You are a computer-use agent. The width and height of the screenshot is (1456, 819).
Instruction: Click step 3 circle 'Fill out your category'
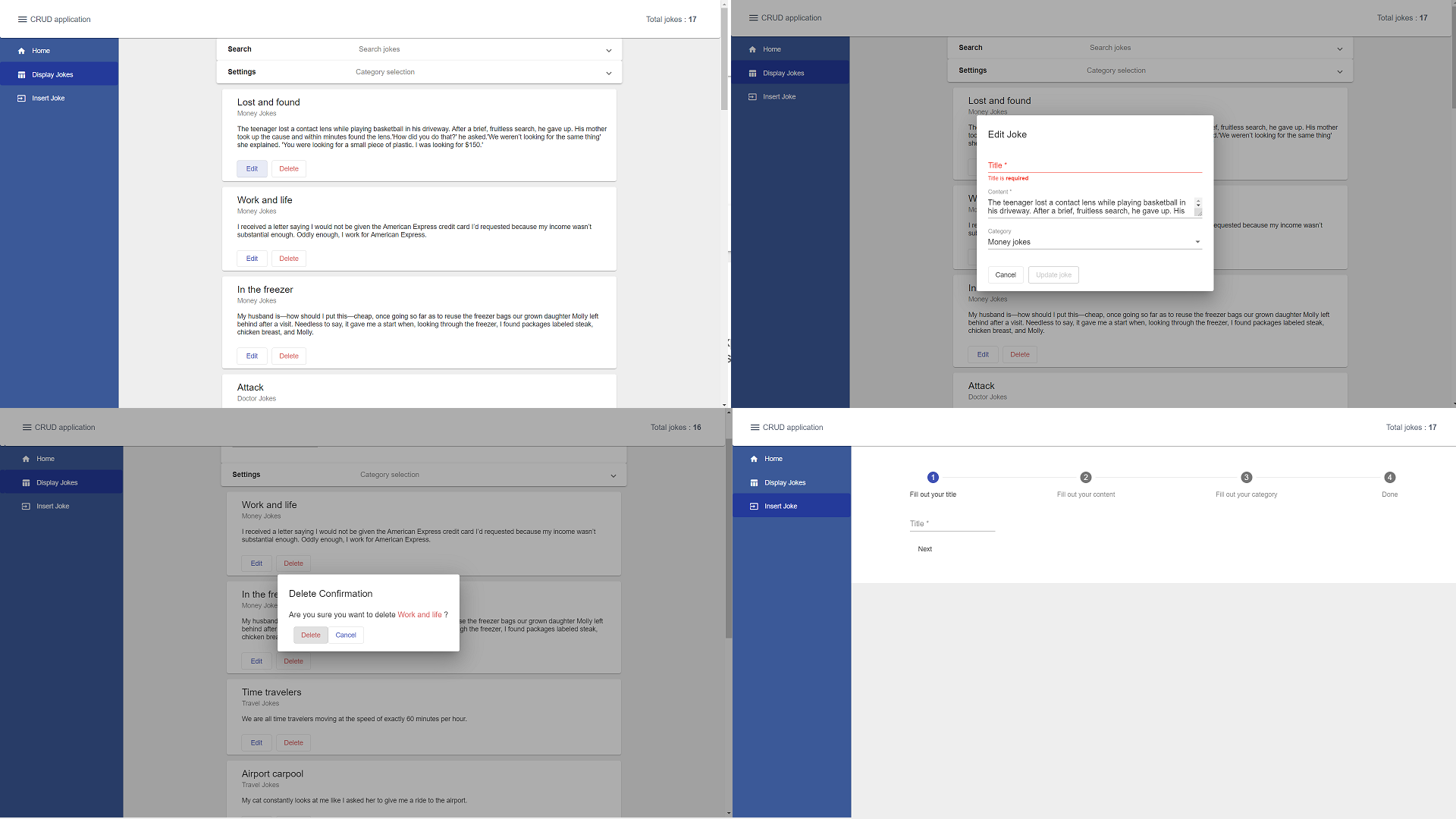1246,478
